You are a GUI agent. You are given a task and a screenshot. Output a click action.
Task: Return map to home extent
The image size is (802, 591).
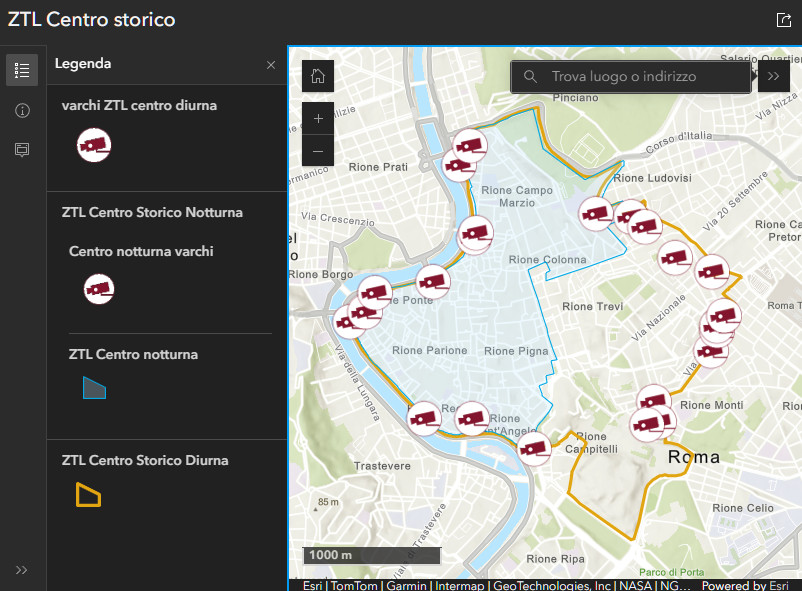[x=318, y=76]
